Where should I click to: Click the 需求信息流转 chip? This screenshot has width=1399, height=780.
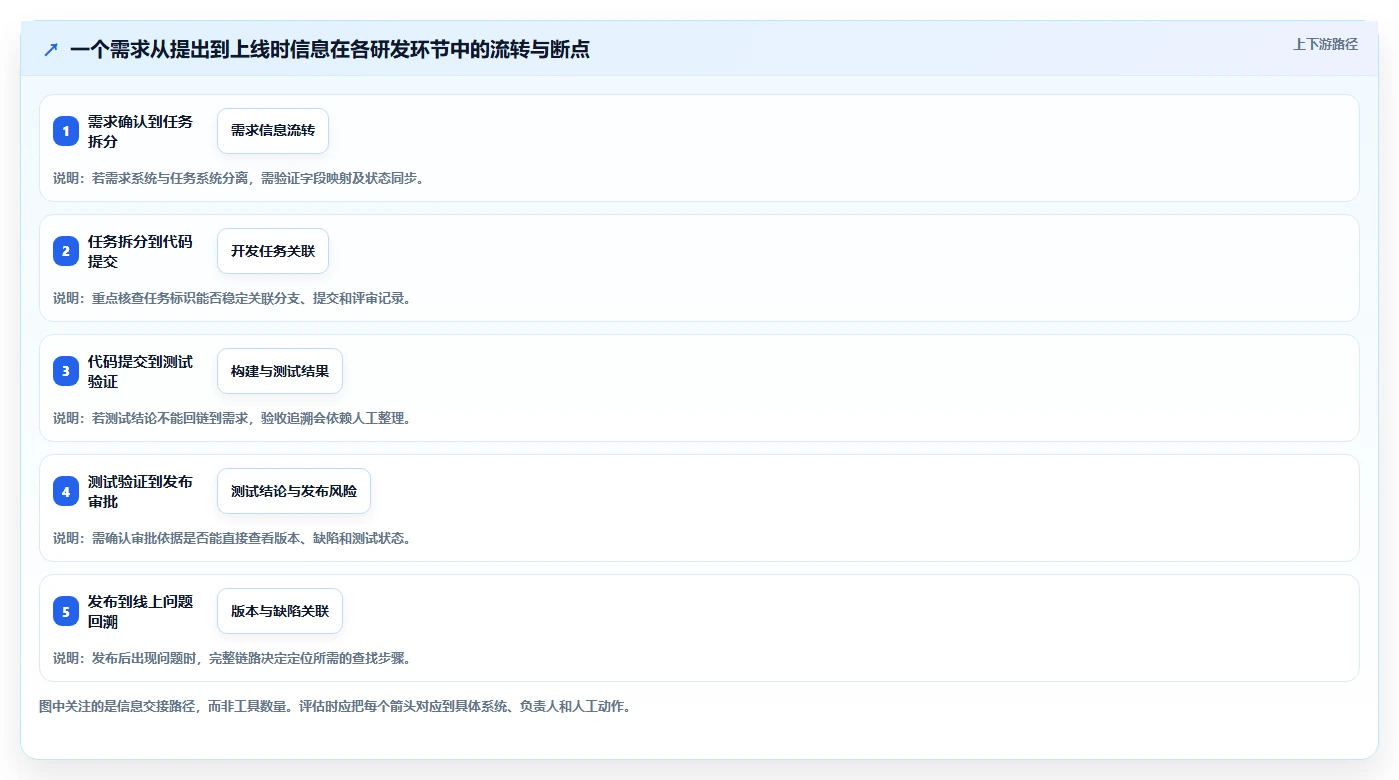point(273,131)
